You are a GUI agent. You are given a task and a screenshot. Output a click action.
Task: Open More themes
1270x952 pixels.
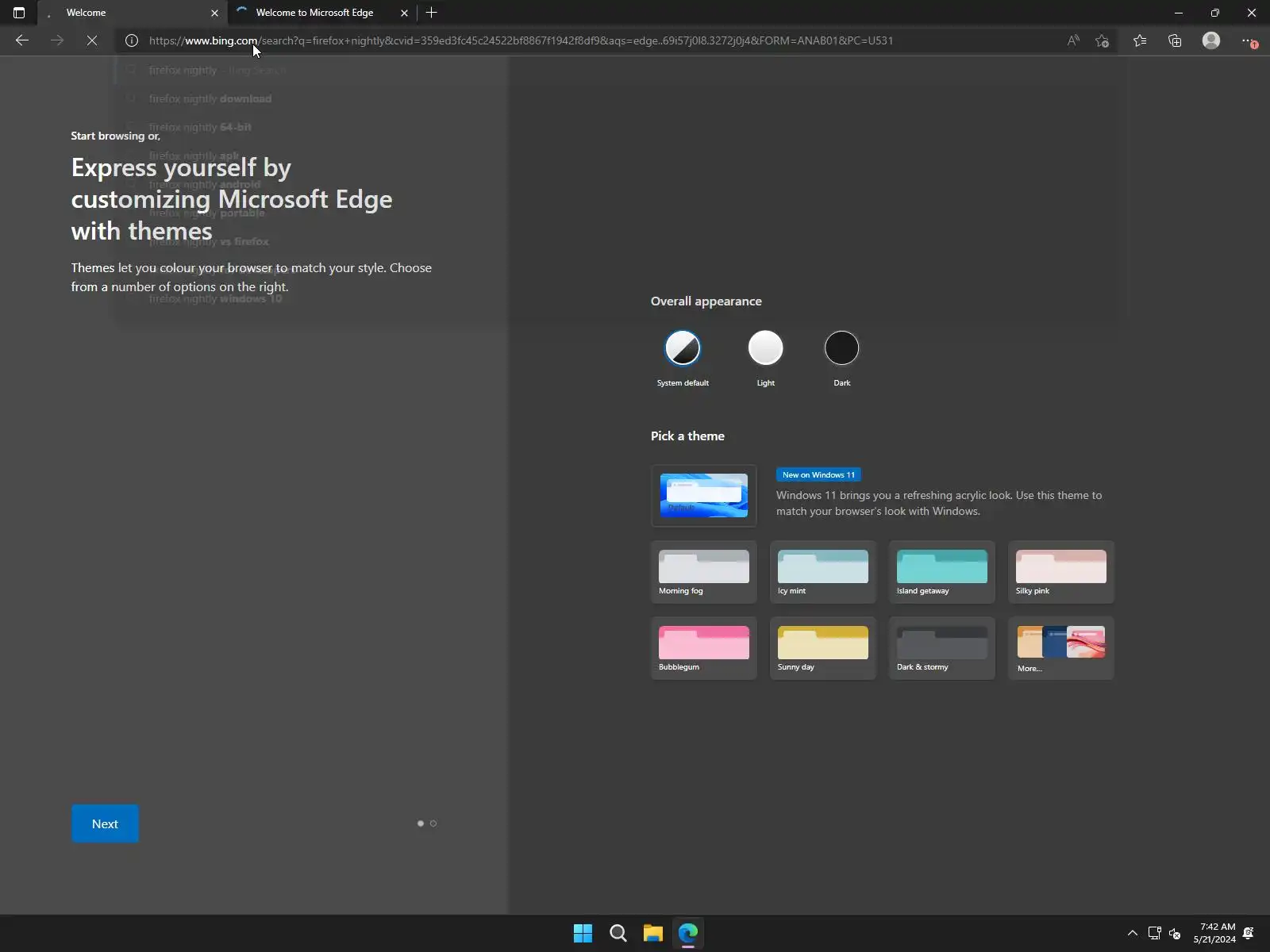click(1061, 648)
